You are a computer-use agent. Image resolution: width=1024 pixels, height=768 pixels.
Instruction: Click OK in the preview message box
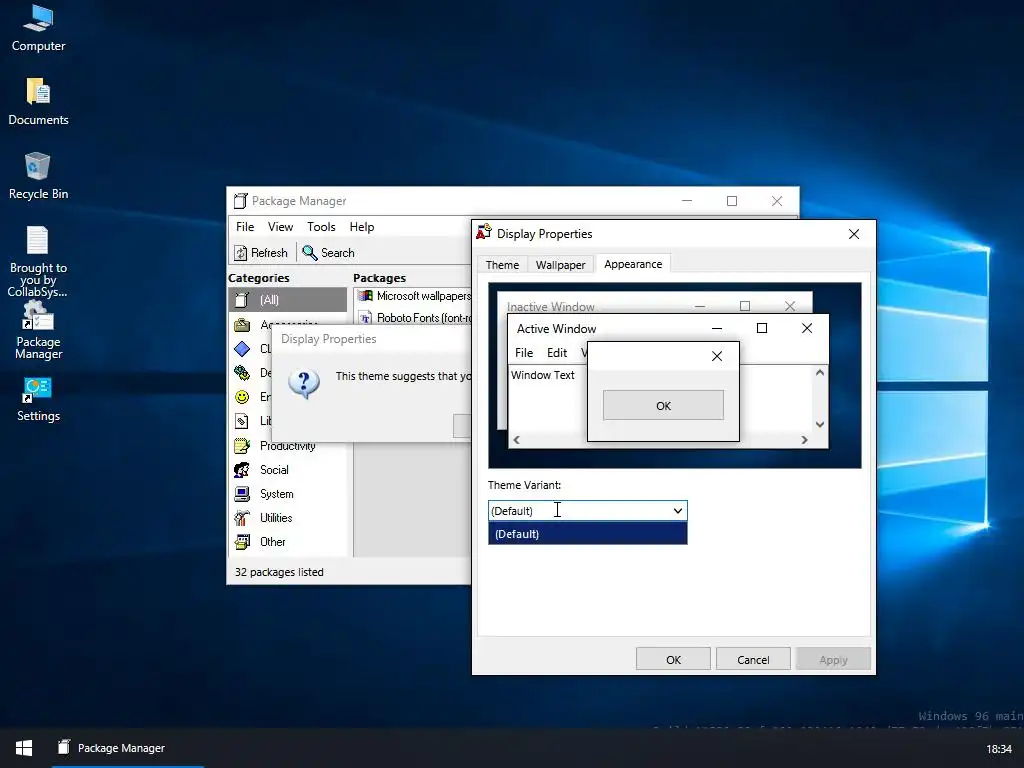[664, 406]
